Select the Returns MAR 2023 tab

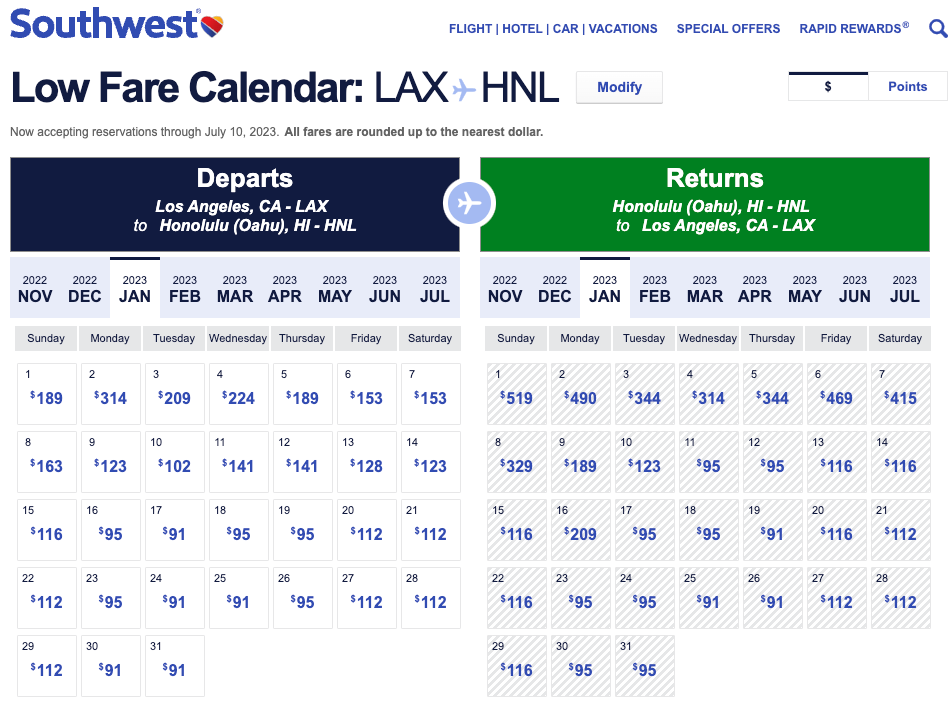coord(705,288)
